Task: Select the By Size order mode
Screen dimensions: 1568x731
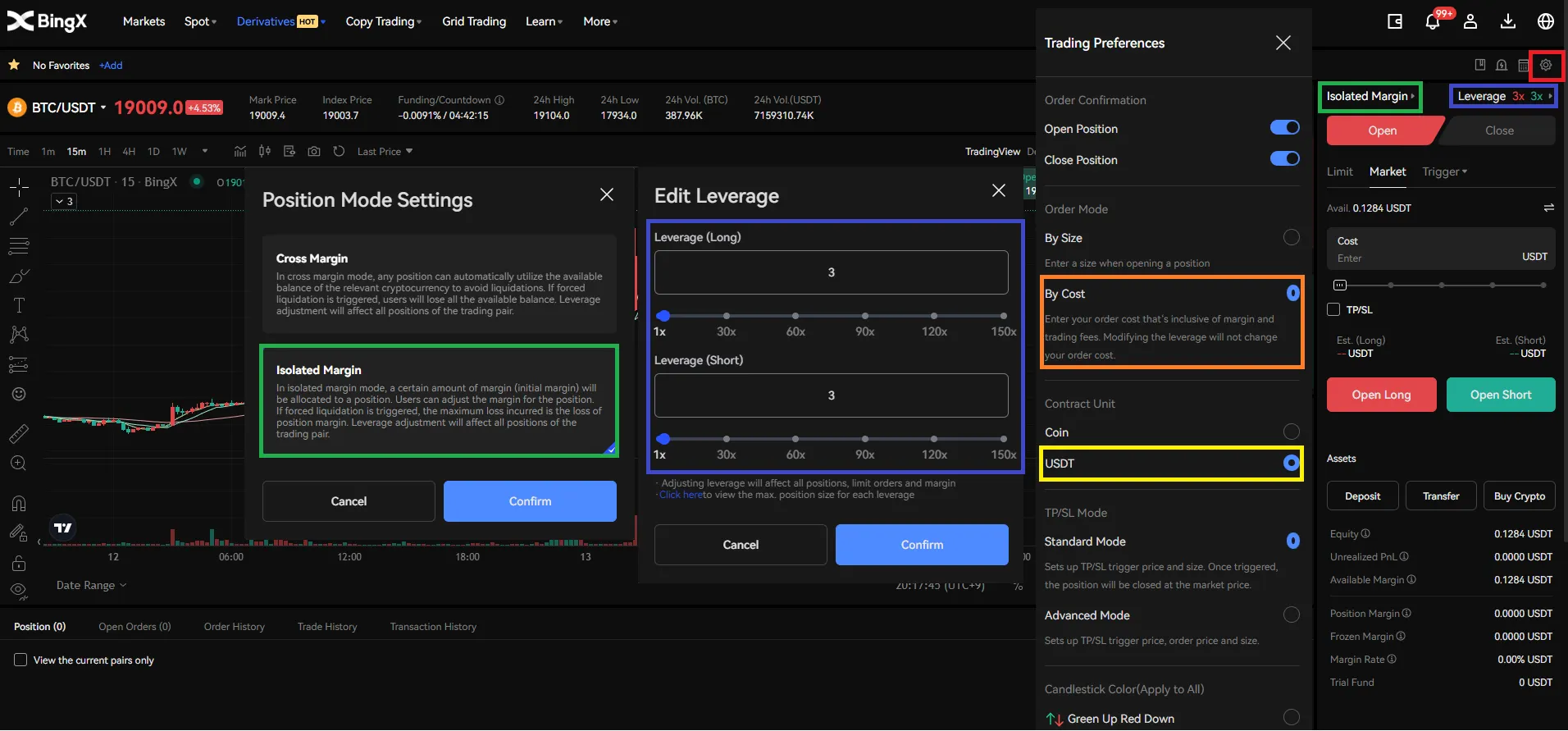Action: (x=1291, y=237)
